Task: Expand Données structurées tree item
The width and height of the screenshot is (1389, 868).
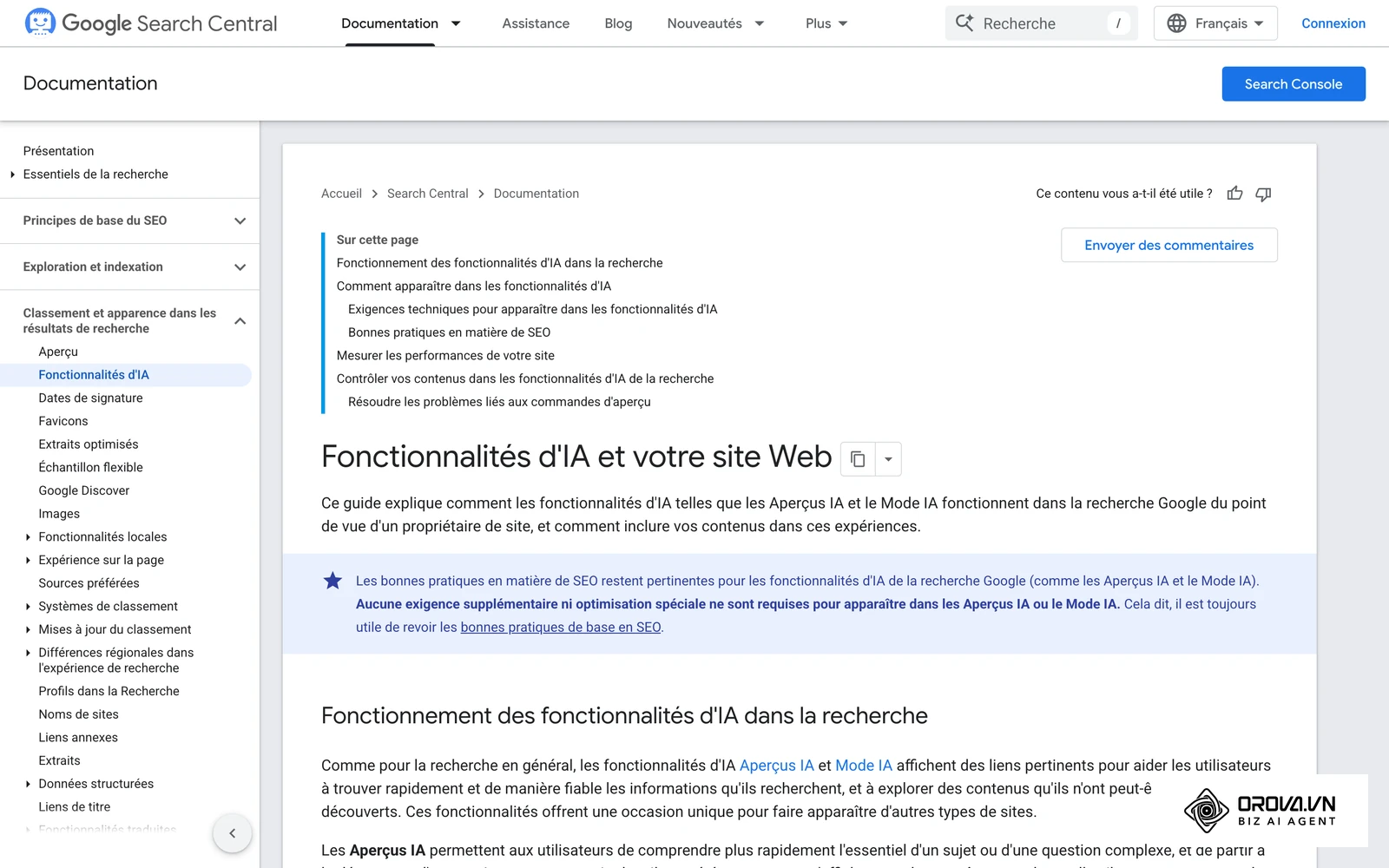Action: [28, 784]
